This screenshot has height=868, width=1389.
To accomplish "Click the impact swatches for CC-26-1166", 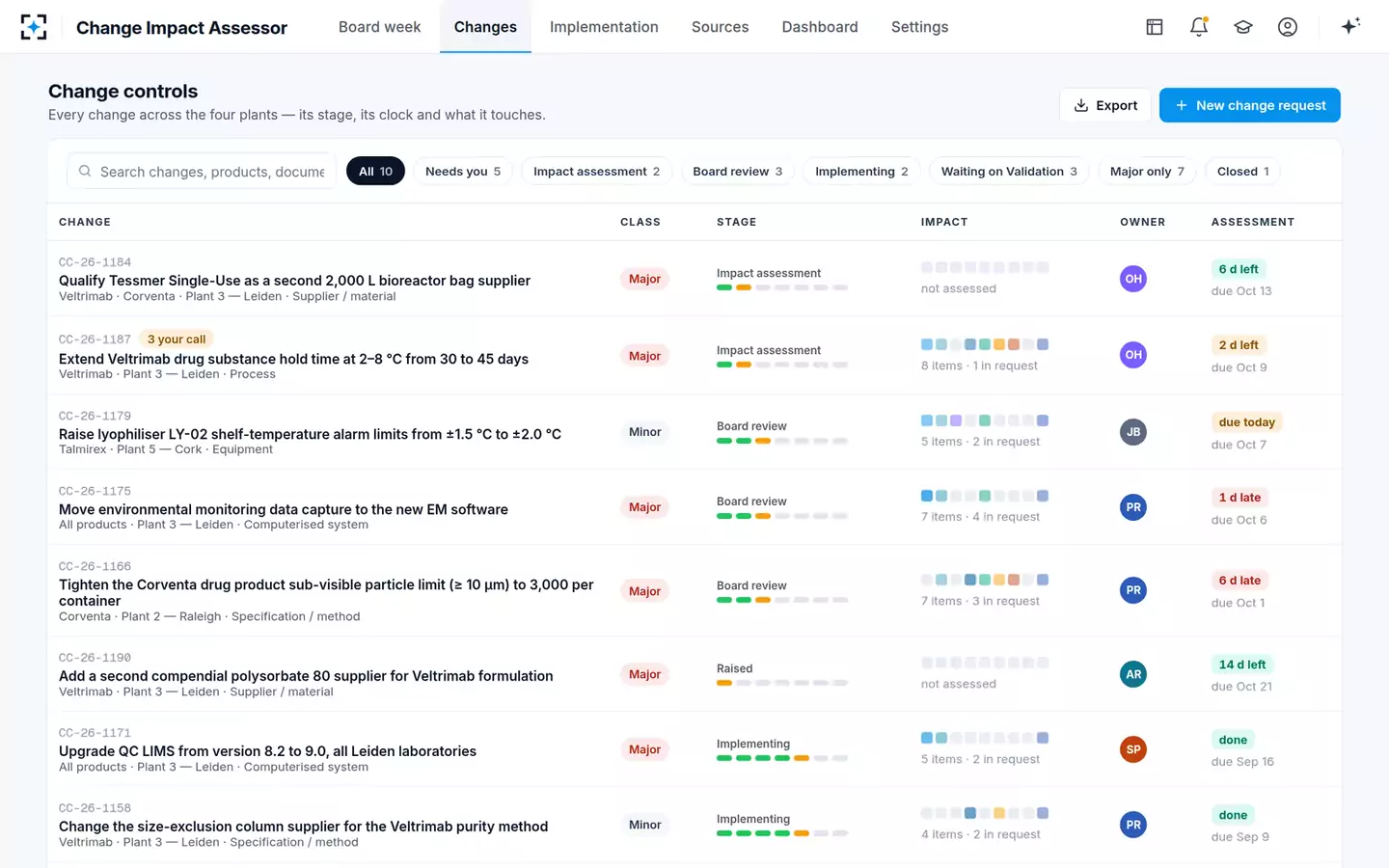I will pyautogui.click(x=985, y=580).
